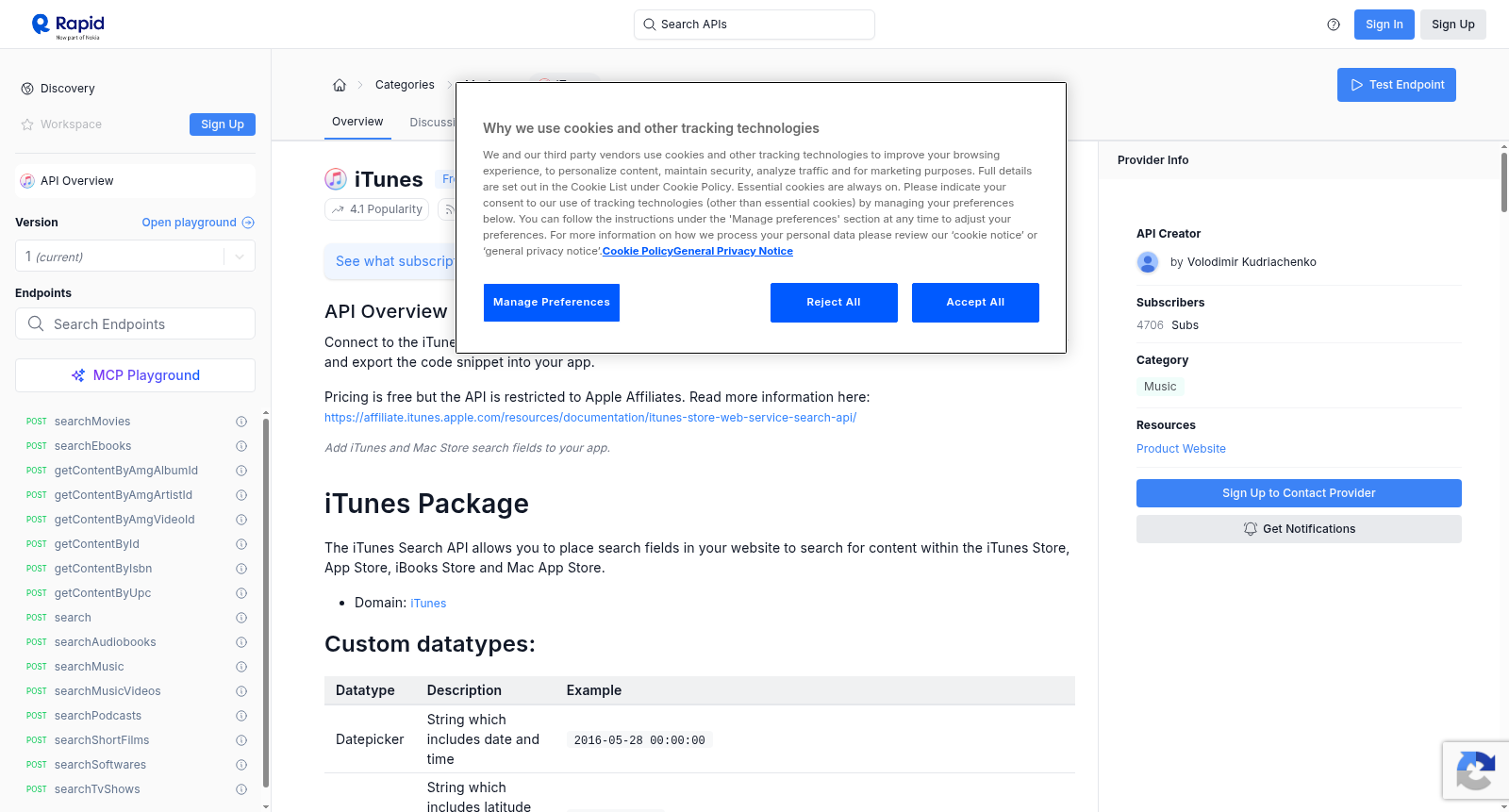Click the Music category tag
Screen dimensions: 1509x812
coord(1160,387)
